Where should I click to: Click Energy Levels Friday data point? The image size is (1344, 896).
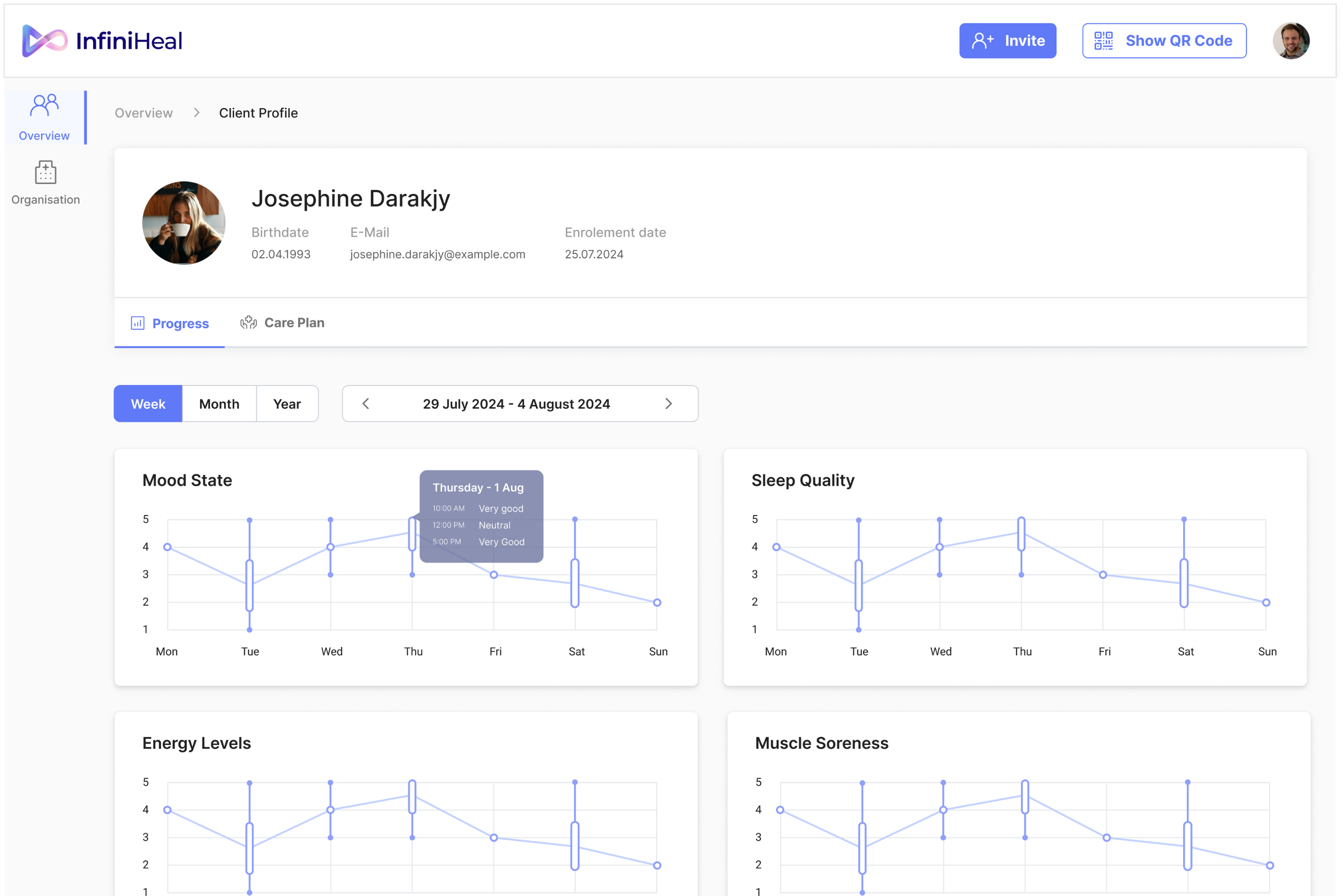pyautogui.click(x=494, y=838)
